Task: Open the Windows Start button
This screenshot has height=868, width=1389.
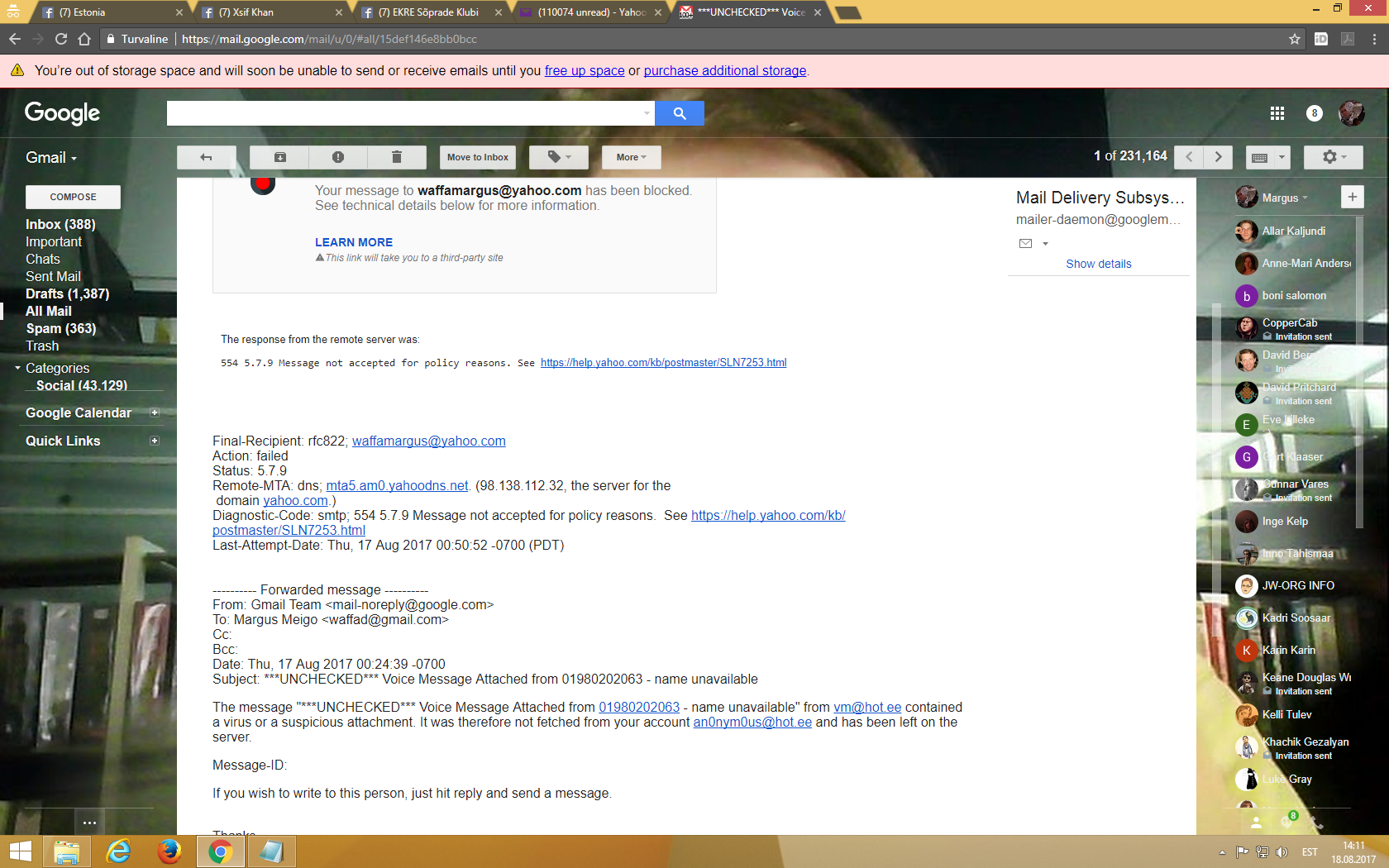Action: click(x=20, y=851)
